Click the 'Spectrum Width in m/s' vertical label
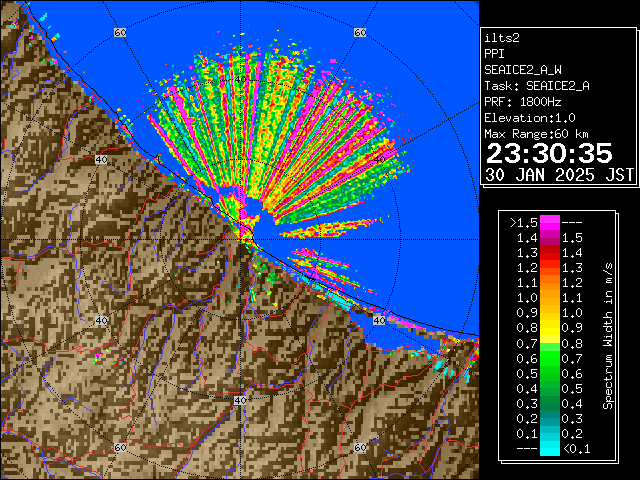640x480 pixels. (608, 336)
